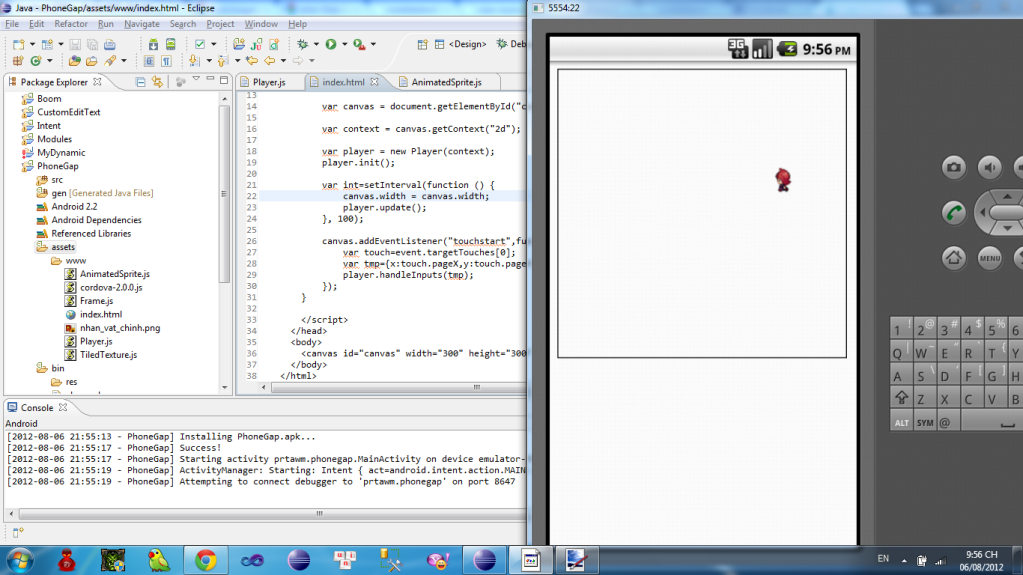Toggle Block Selection Mode
This screenshot has height=575, width=1023.
pos(149,61)
